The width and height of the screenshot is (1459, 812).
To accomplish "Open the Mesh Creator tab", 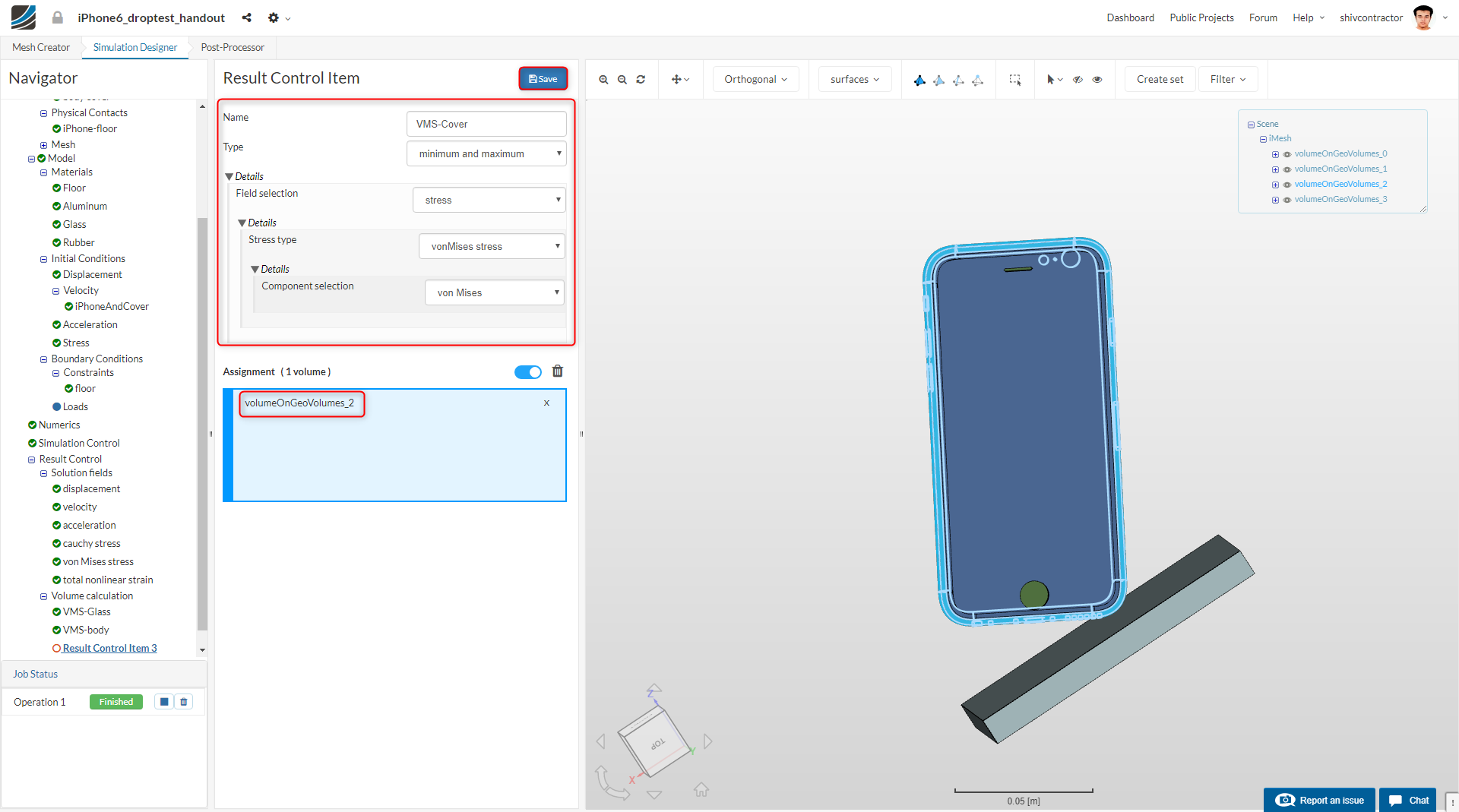I will [41, 47].
